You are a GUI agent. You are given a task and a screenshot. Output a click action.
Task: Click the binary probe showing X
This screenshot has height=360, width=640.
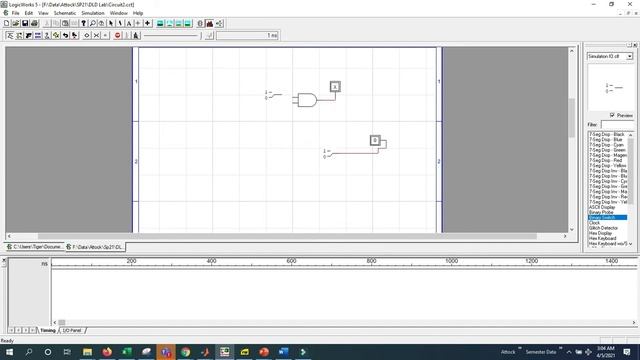(x=335, y=87)
